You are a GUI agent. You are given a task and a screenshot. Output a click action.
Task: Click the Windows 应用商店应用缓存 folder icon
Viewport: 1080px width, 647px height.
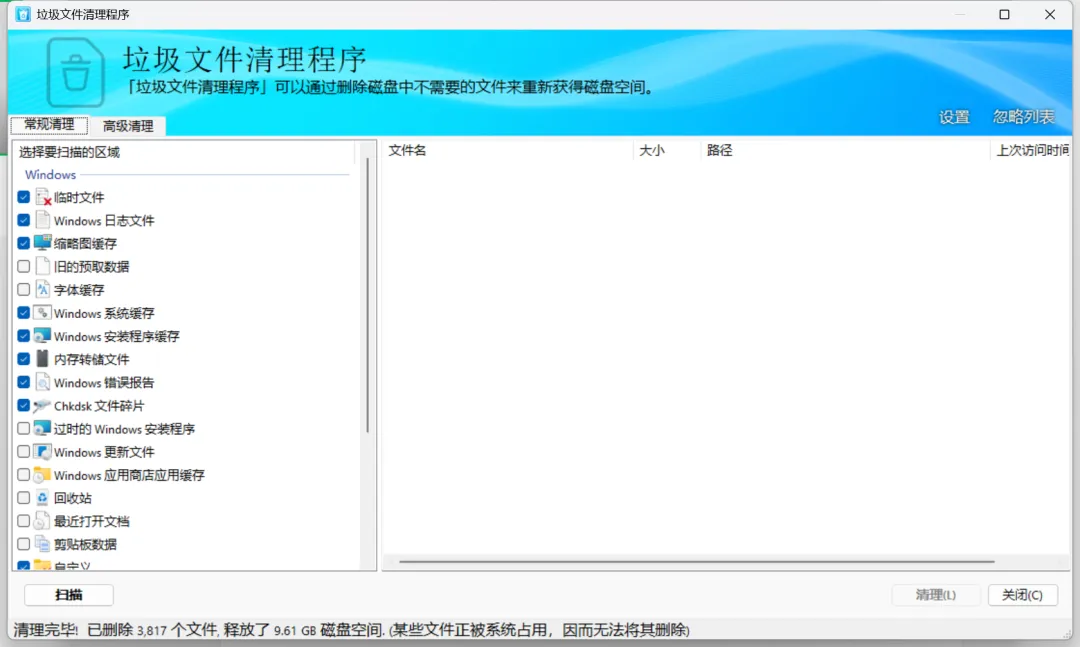[43, 475]
